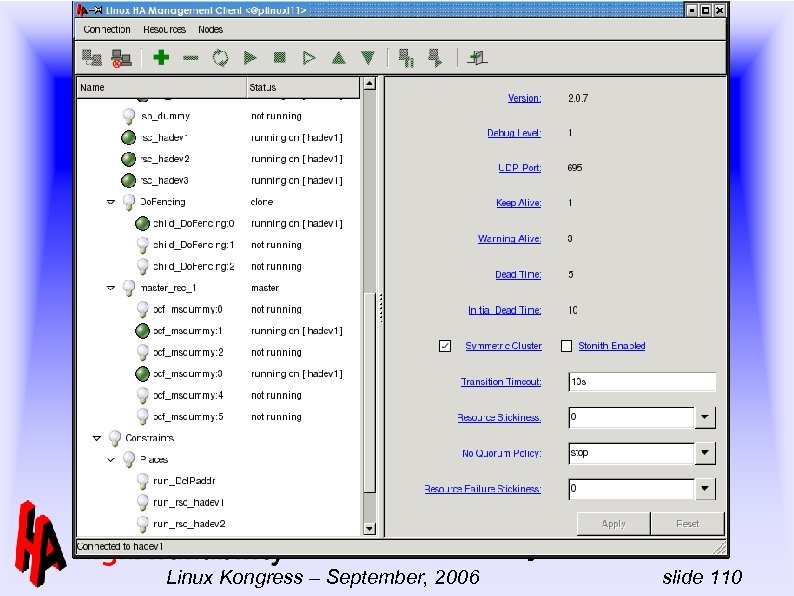This screenshot has width=794, height=596.
Task: Click the pane splitter handle dots
Action: point(381,308)
